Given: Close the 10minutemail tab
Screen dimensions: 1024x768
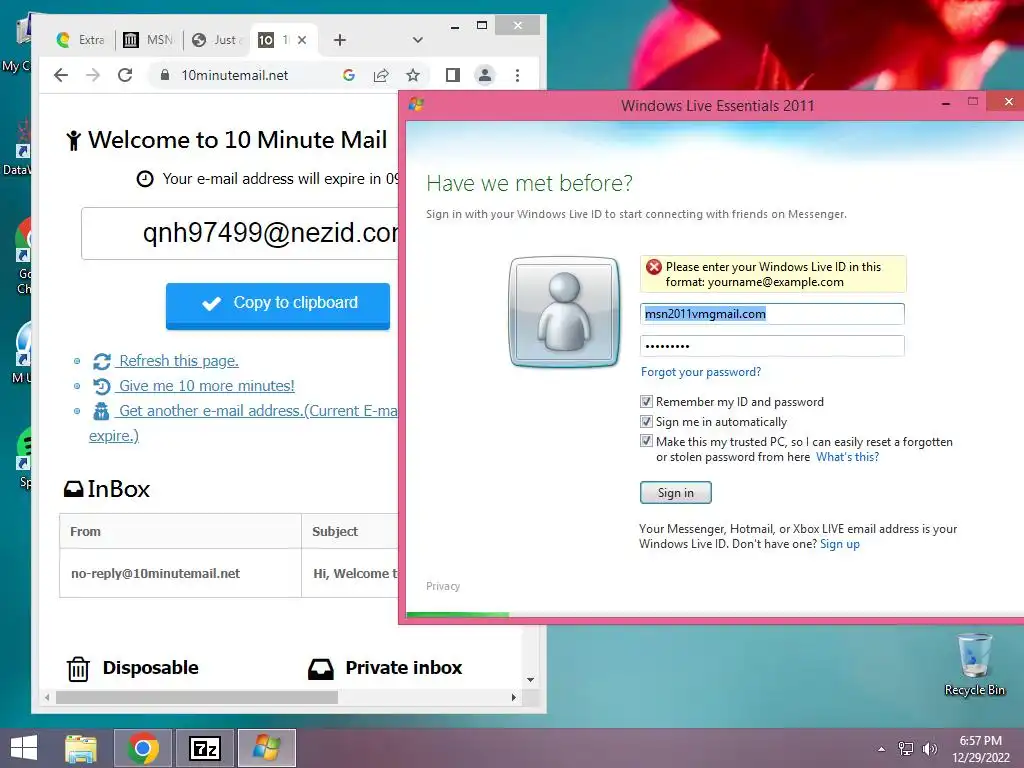Looking at the screenshot, I should [x=302, y=40].
